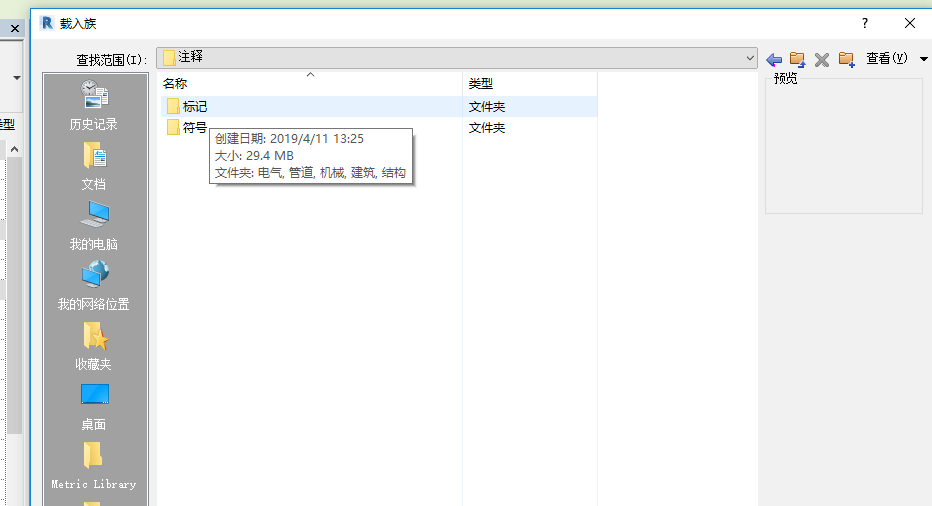Click the Revit R icon in title bar
This screenshot has width=932, height=506.
(x=47, y=23)
